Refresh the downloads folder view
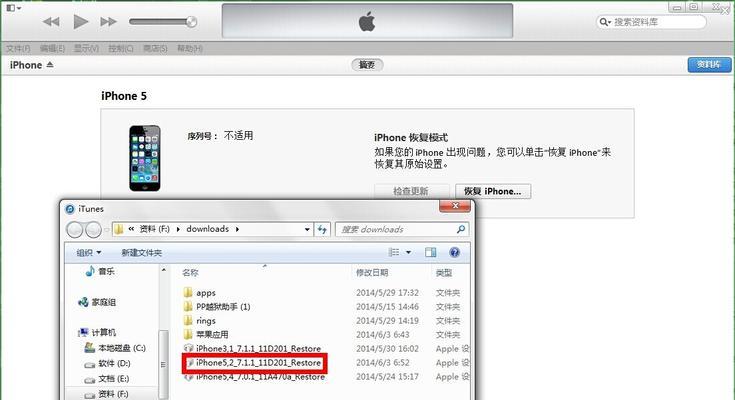The height and width of the screenshot is (400, 735). (x=322, y=229)
